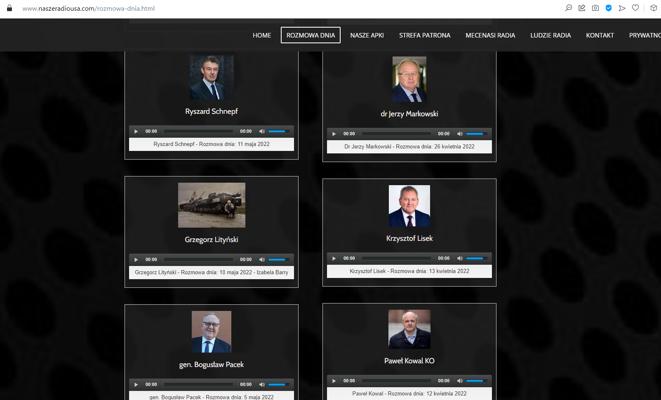Mute the dr Jerzy Markowski player speaker icon
This screenshot has width=661, height=400.
click(x=460, y=134)
